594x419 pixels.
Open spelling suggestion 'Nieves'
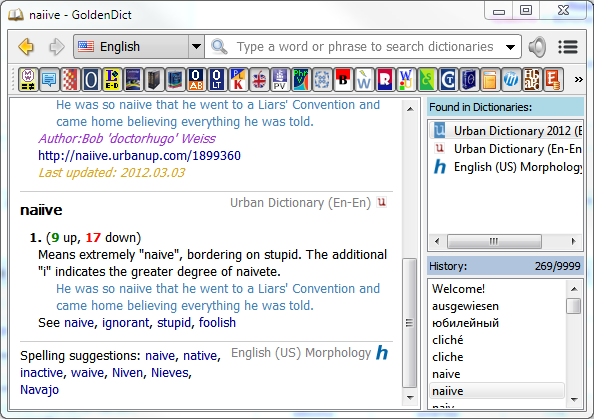170,373
